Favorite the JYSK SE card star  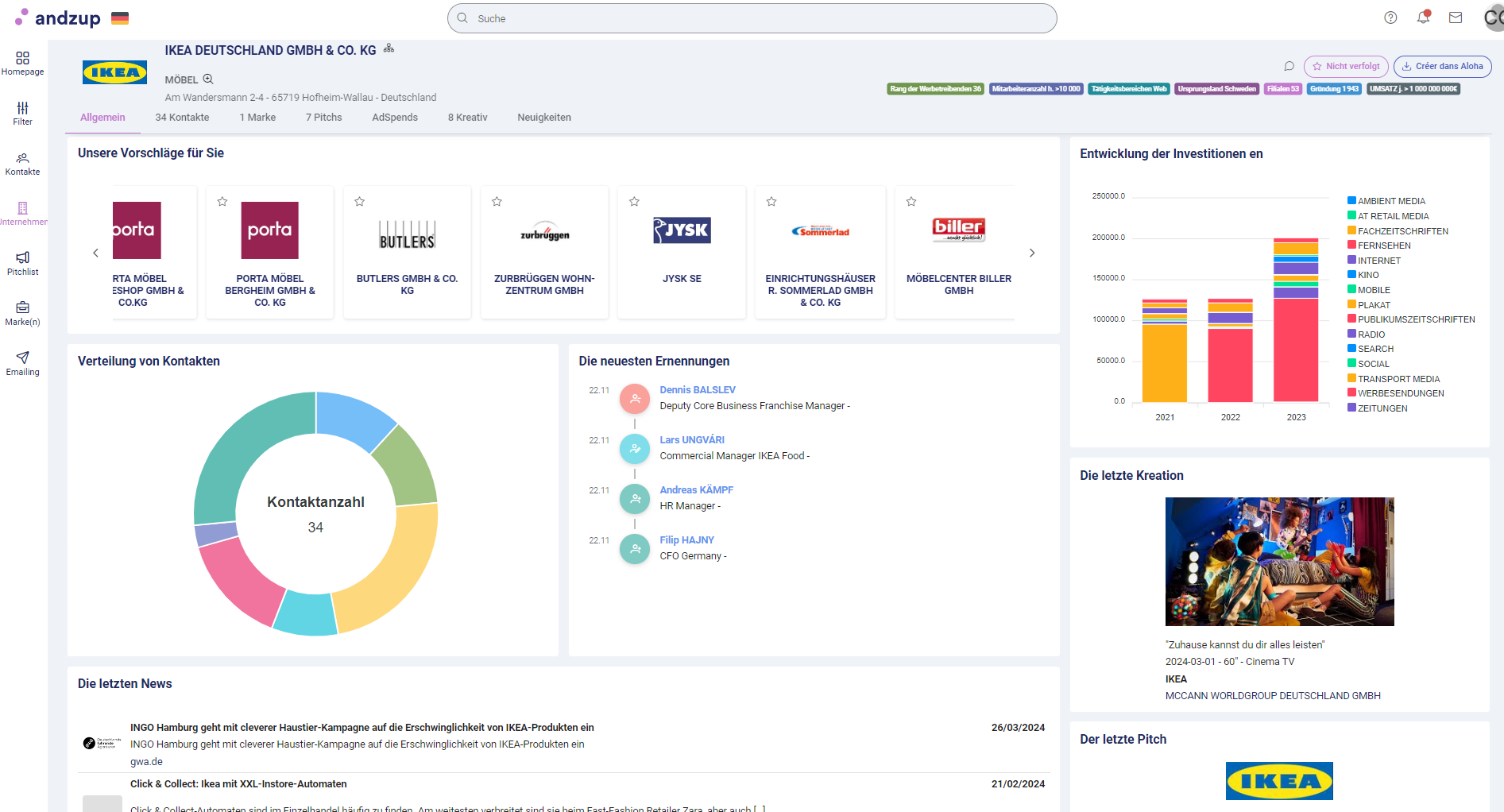point(635,202)
